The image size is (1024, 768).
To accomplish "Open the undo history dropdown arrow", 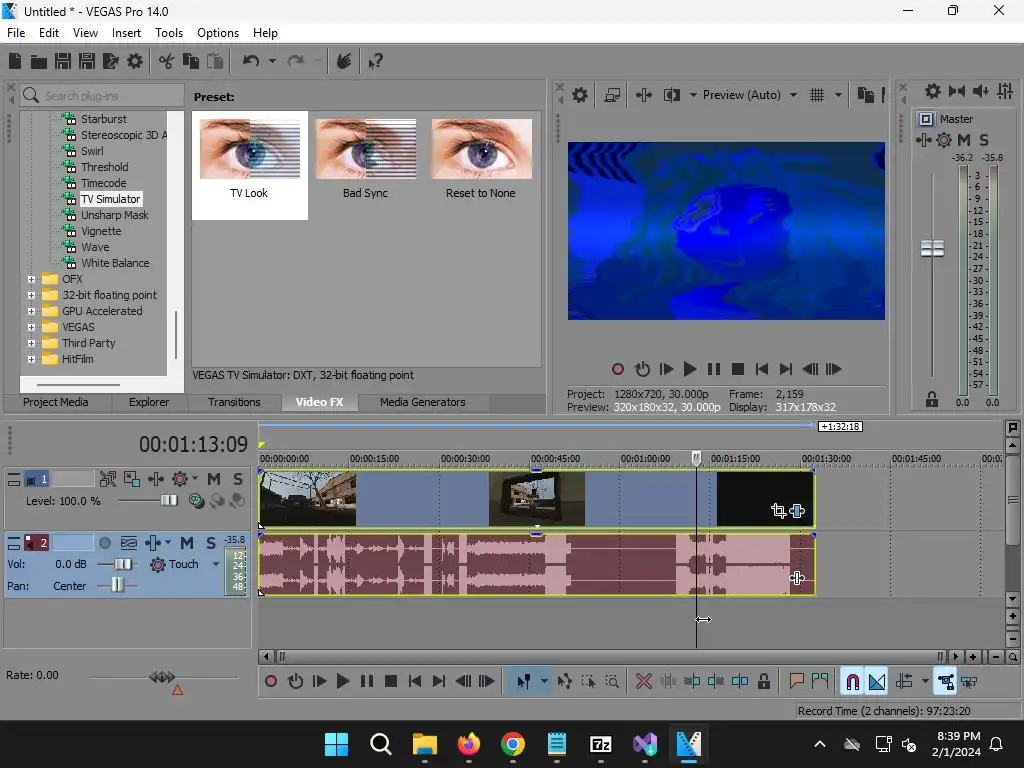I will (x=272, y=61).
